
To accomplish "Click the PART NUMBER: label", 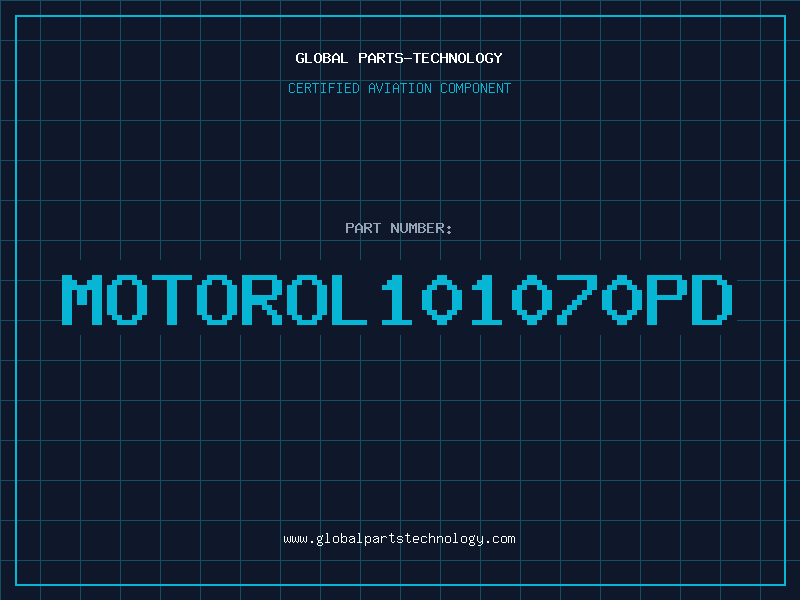I will pos(399,228).
